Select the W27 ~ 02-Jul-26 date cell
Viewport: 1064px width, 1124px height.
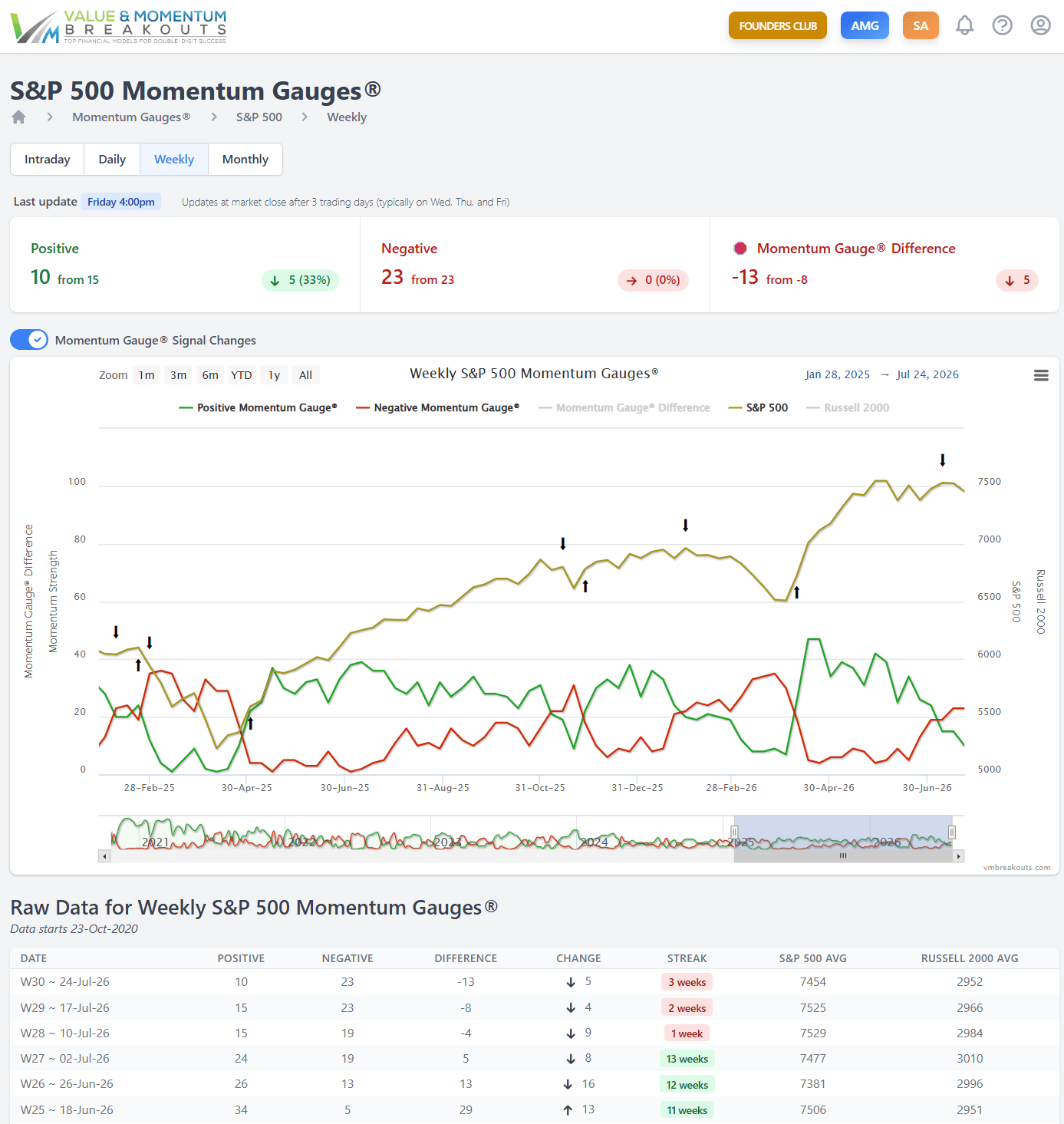pyautogui.click(x=65, y=1059)
